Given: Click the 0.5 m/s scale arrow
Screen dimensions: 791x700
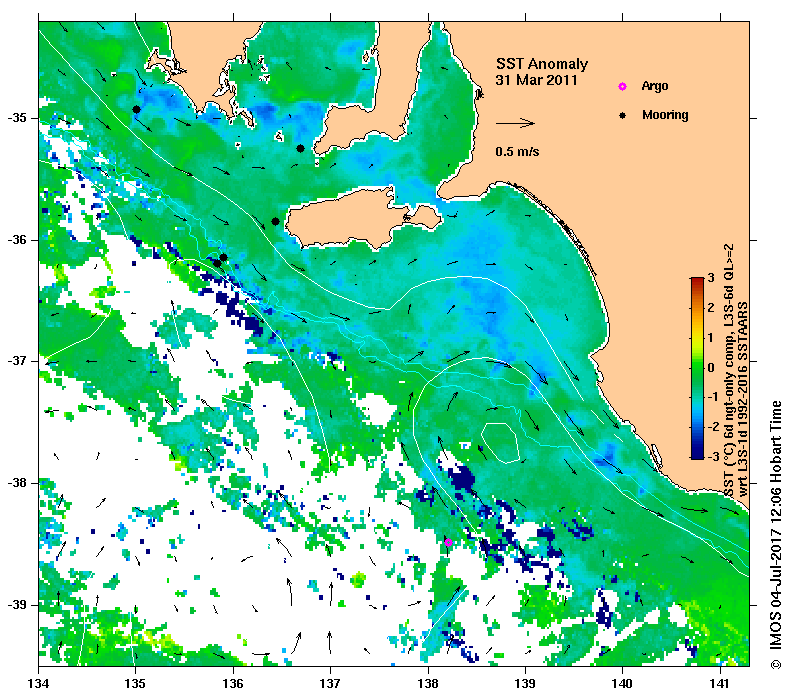Looking at the screenshot, I should click(x=515, y=123).
